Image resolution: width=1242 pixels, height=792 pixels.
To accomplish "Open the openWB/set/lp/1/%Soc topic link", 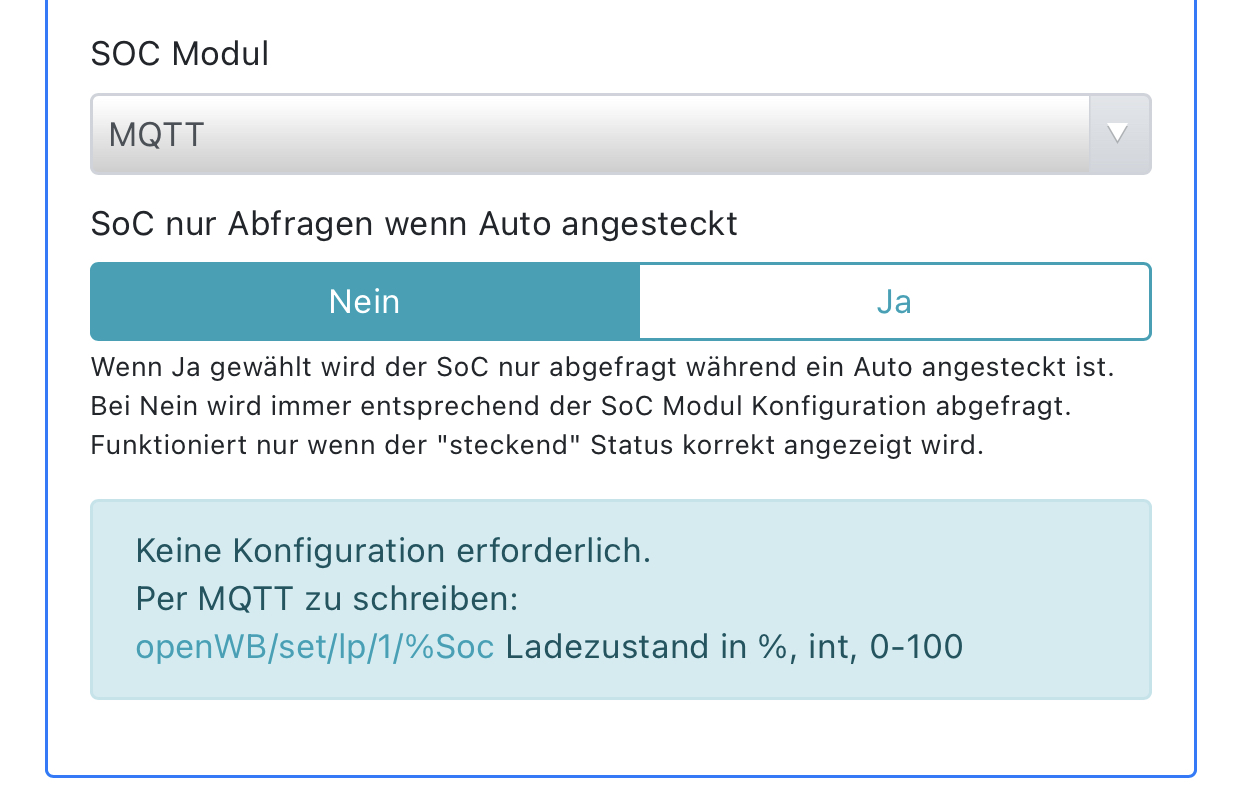I will (x=315, y=647).
